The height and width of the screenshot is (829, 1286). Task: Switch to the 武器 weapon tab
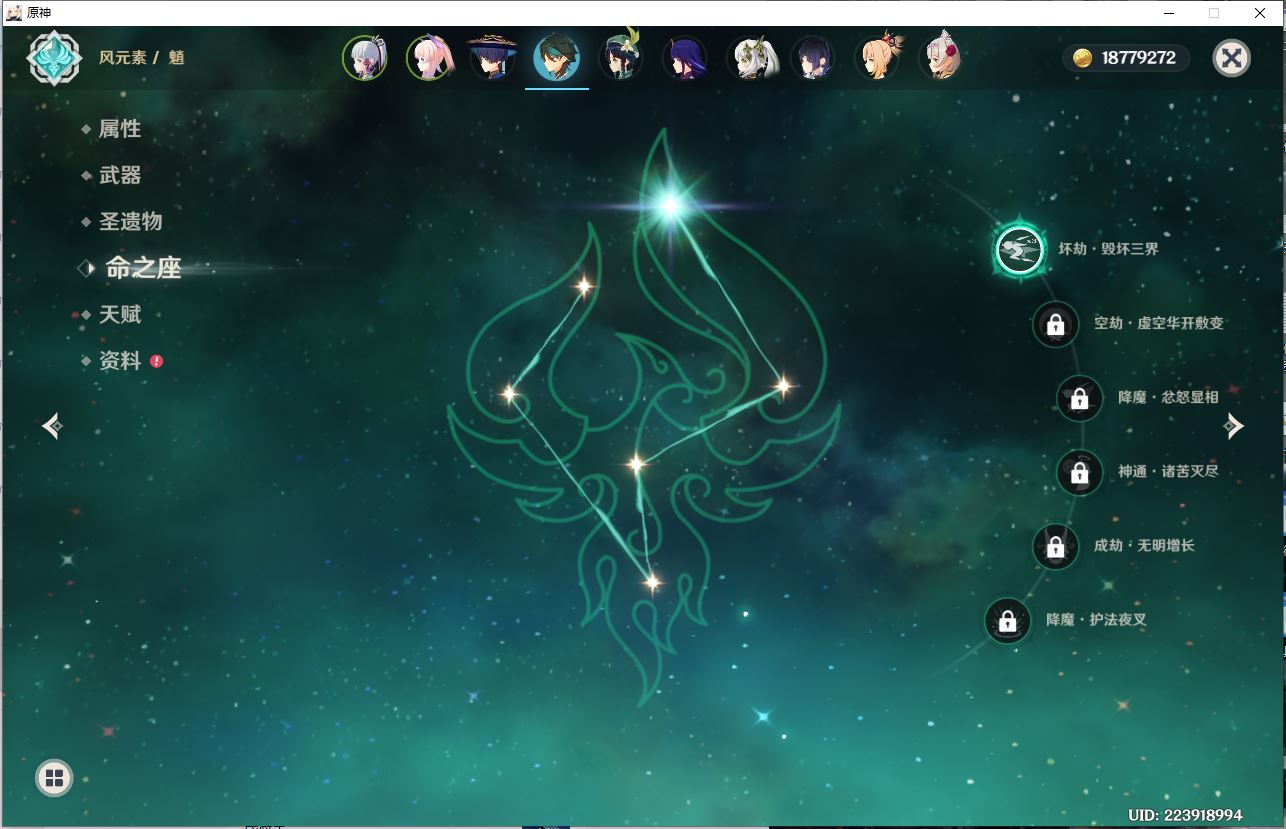pyautogui.click(x=120, y=175)
